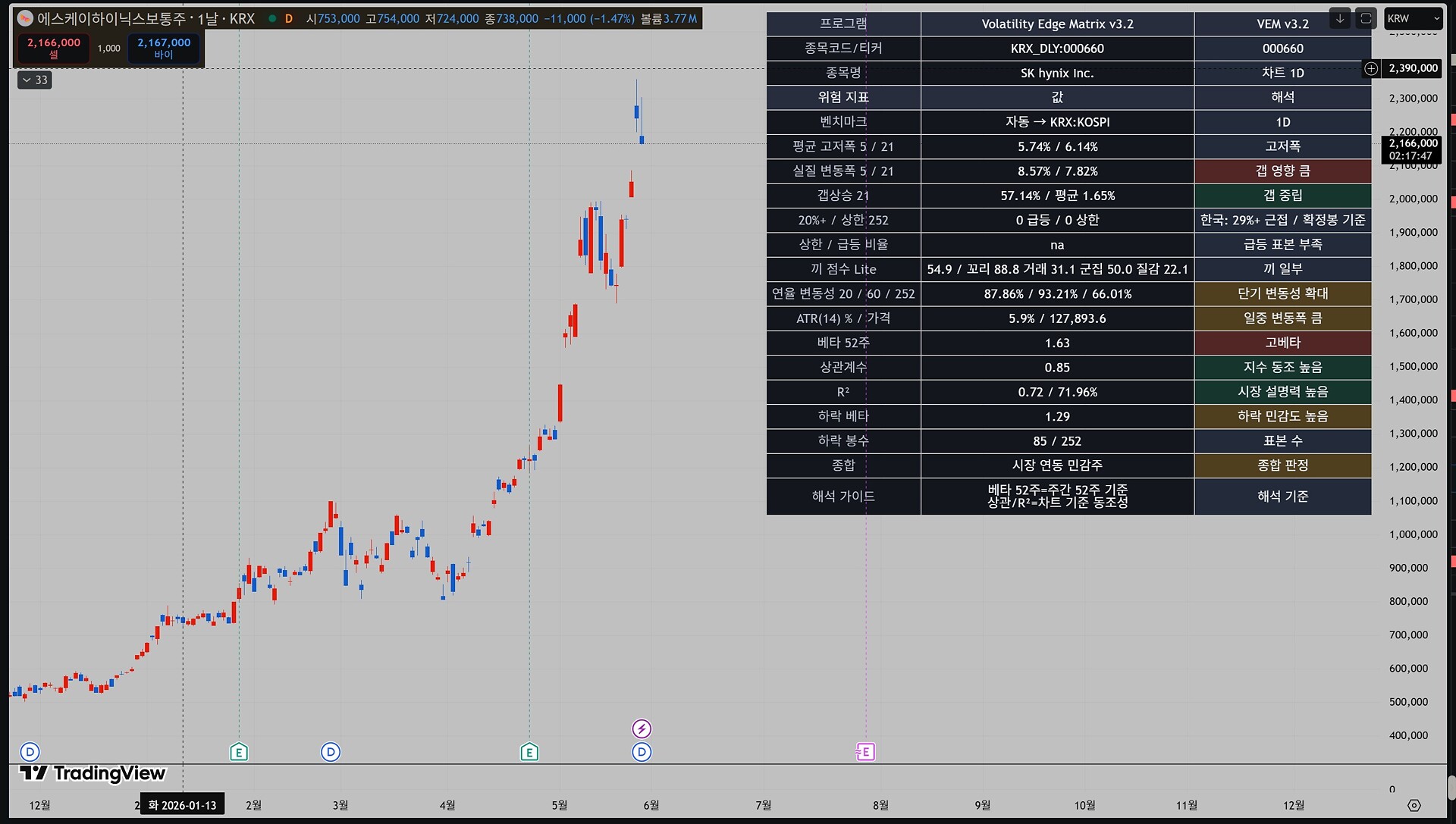This screenshot has width=1456, height=824.
Task: Toggle the D daily interval indicator
Action: pos(289,18)
